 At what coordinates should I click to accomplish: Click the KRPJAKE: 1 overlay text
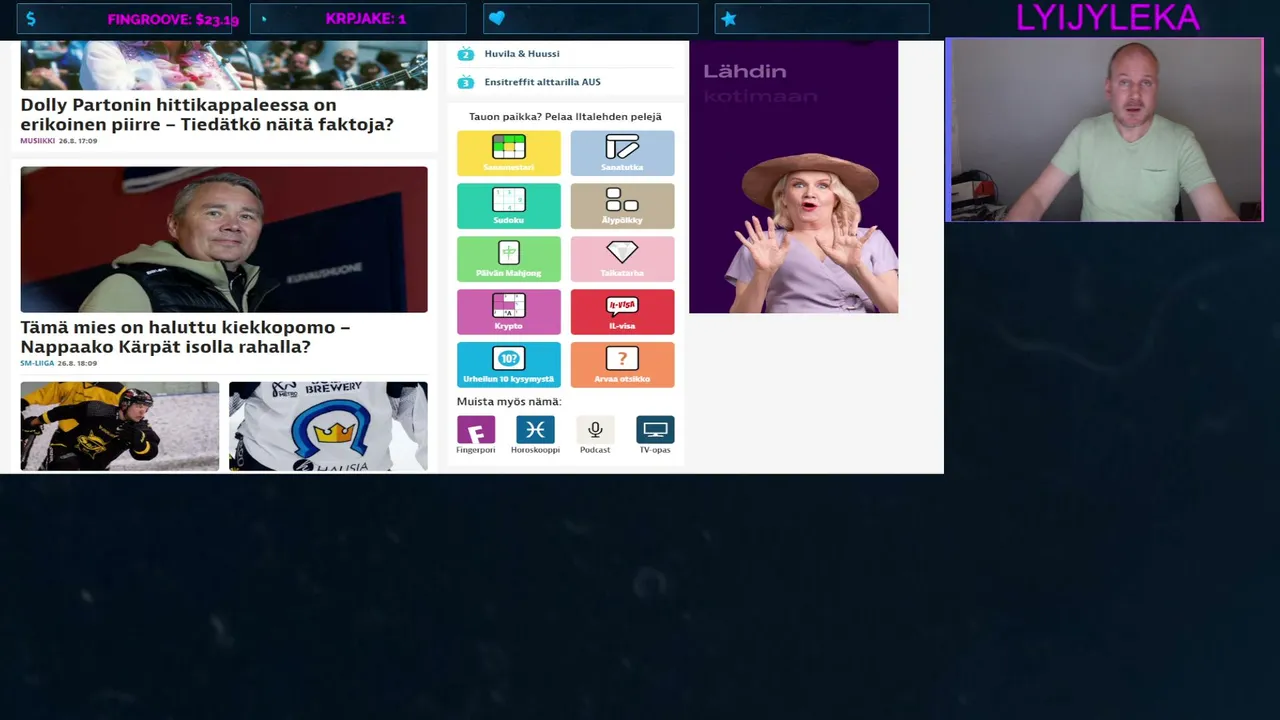[366, 19]
